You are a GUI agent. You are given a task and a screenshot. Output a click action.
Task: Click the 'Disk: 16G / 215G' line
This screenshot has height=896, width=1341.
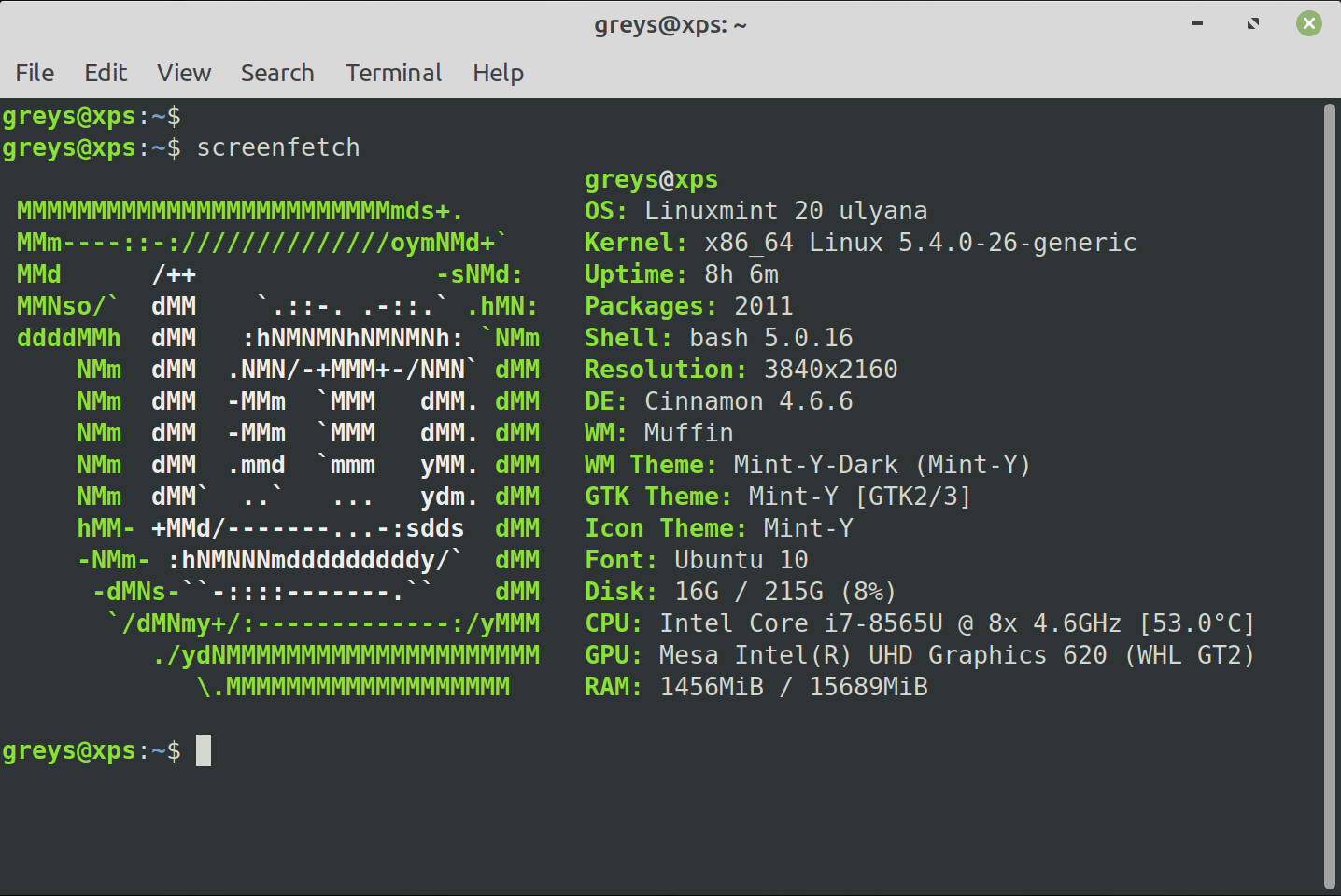[741, 592]
